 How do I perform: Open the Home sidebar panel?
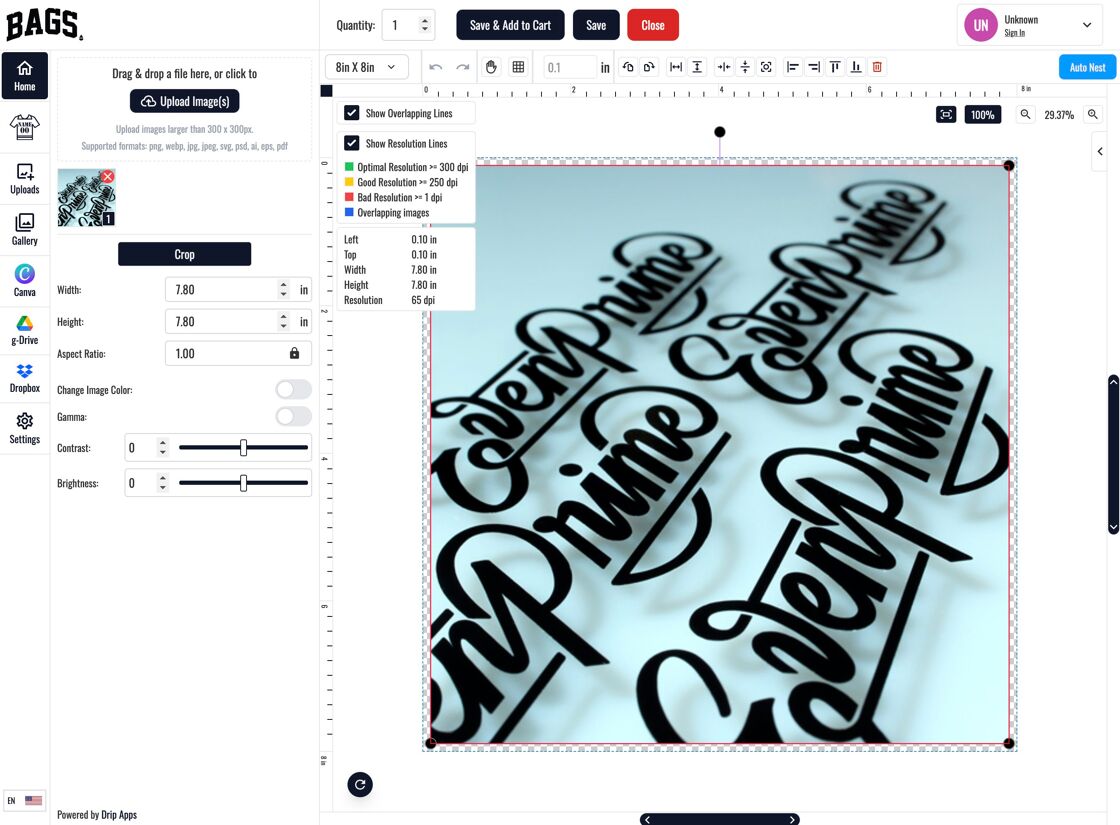(24, 76)
